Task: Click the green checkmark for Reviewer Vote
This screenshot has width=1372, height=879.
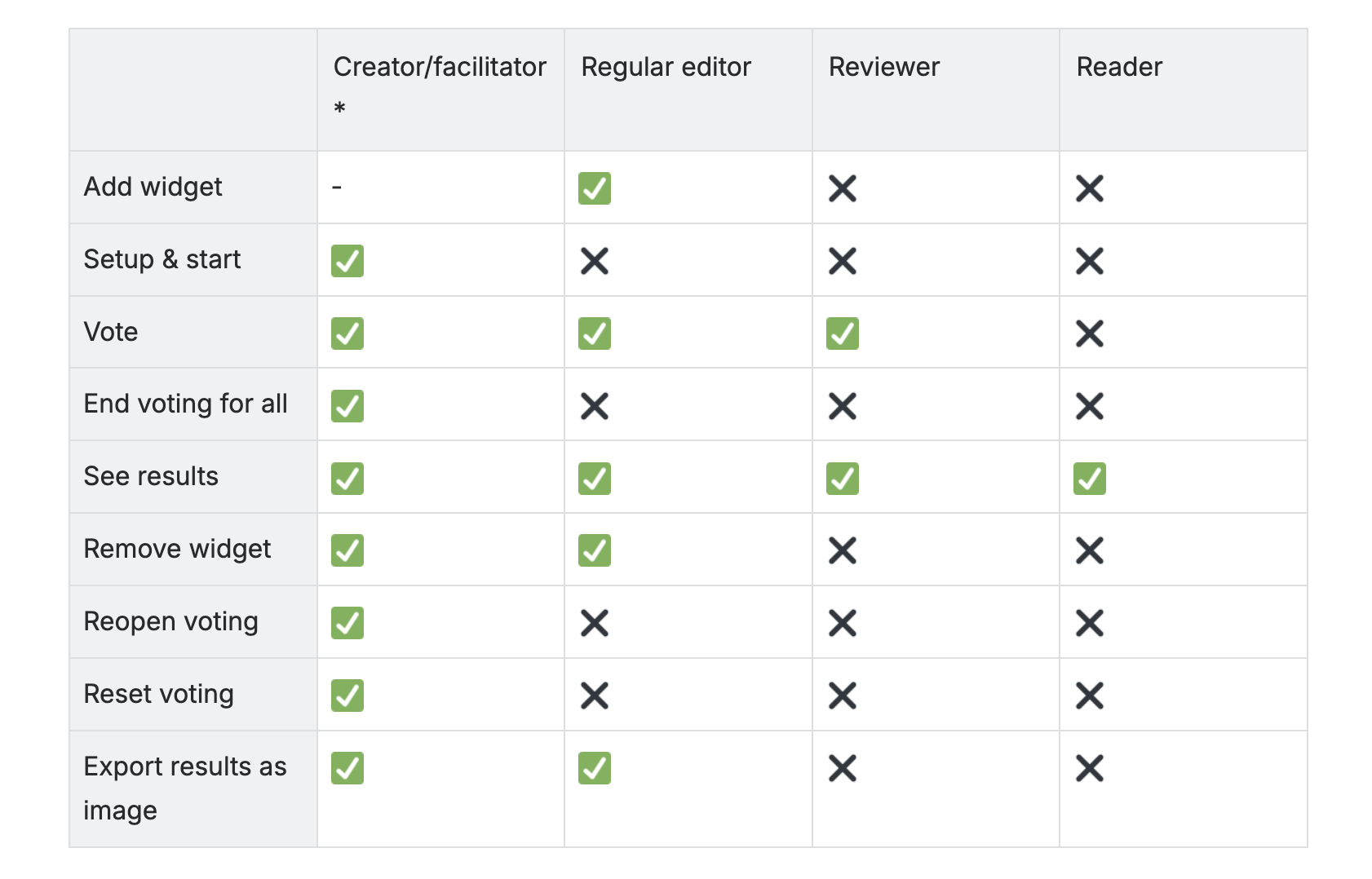Action: (x=843, y=333)
